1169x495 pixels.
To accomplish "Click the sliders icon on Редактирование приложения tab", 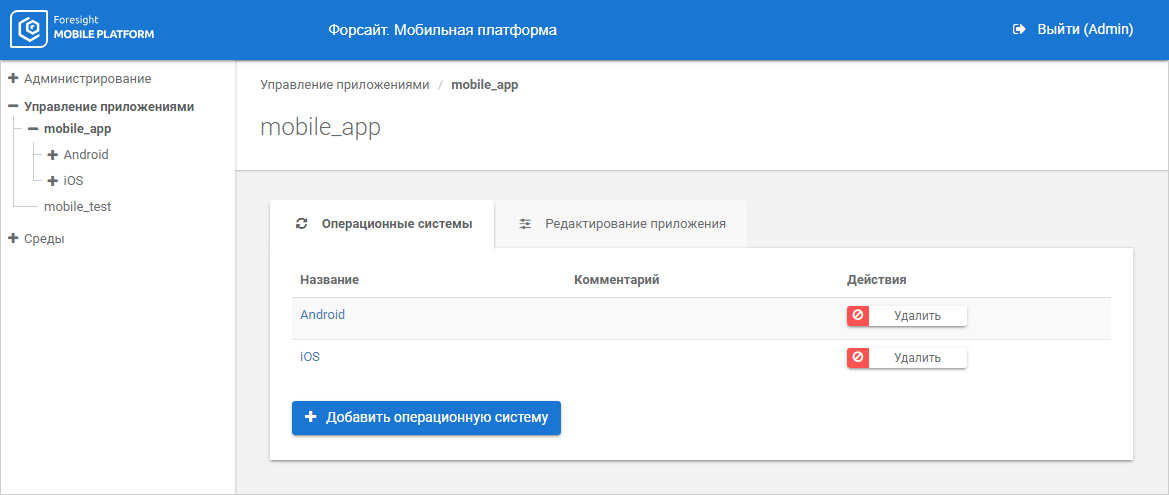I will (x=525, y=224).
